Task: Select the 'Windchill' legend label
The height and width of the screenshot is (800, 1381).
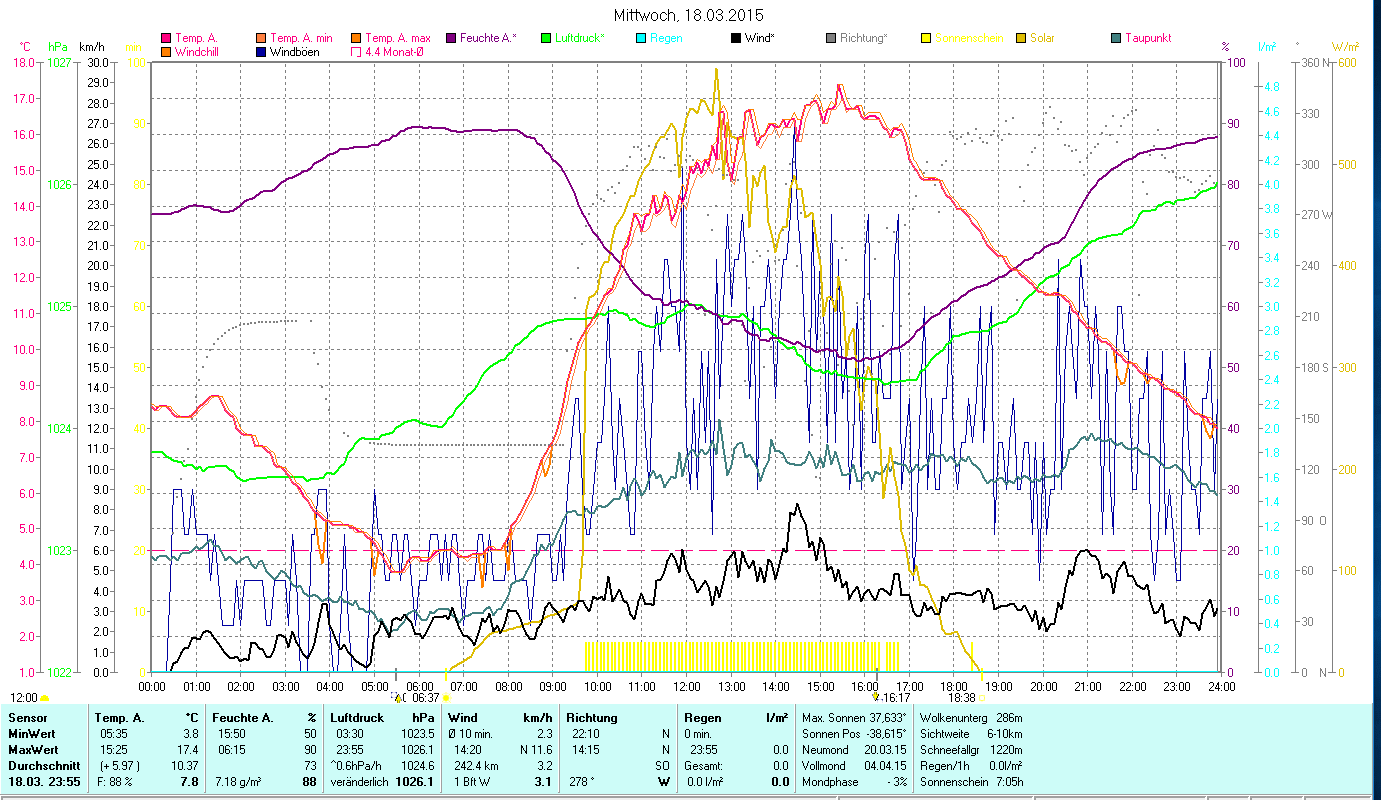Action: point(197,52)
